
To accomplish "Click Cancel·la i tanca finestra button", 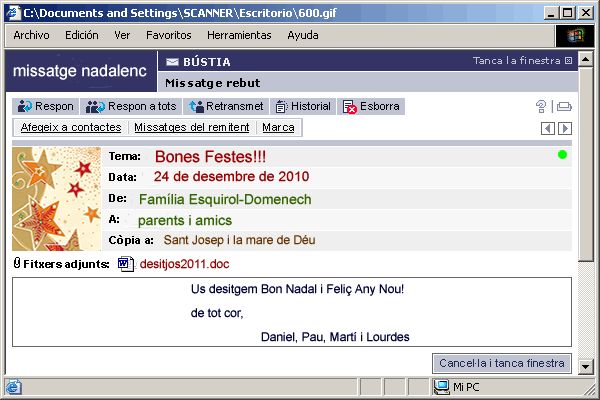I will coord(502,363).
